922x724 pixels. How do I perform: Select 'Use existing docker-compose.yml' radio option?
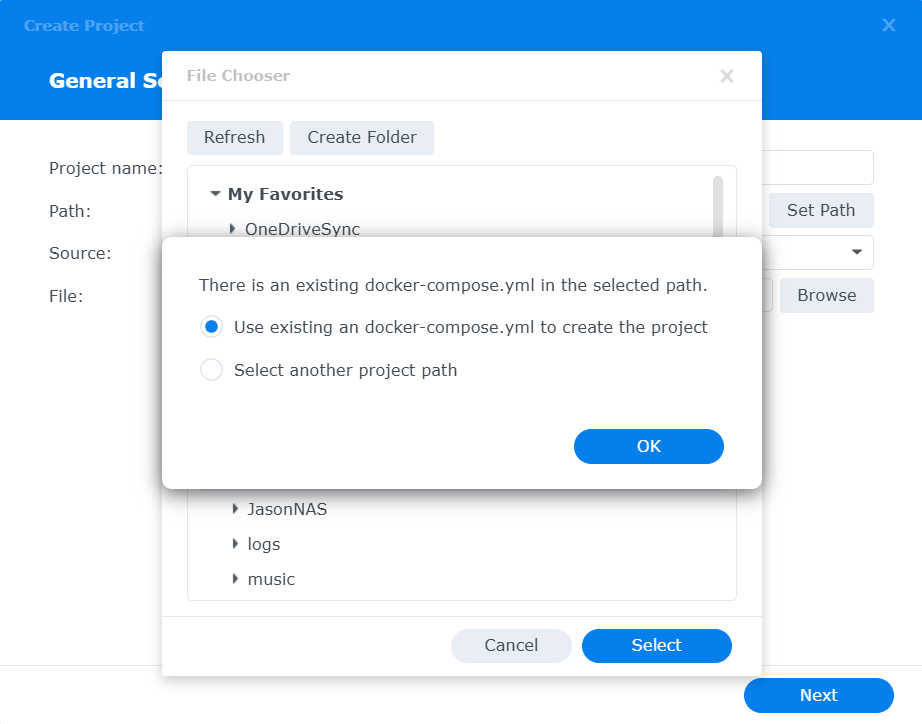[211, 327]
